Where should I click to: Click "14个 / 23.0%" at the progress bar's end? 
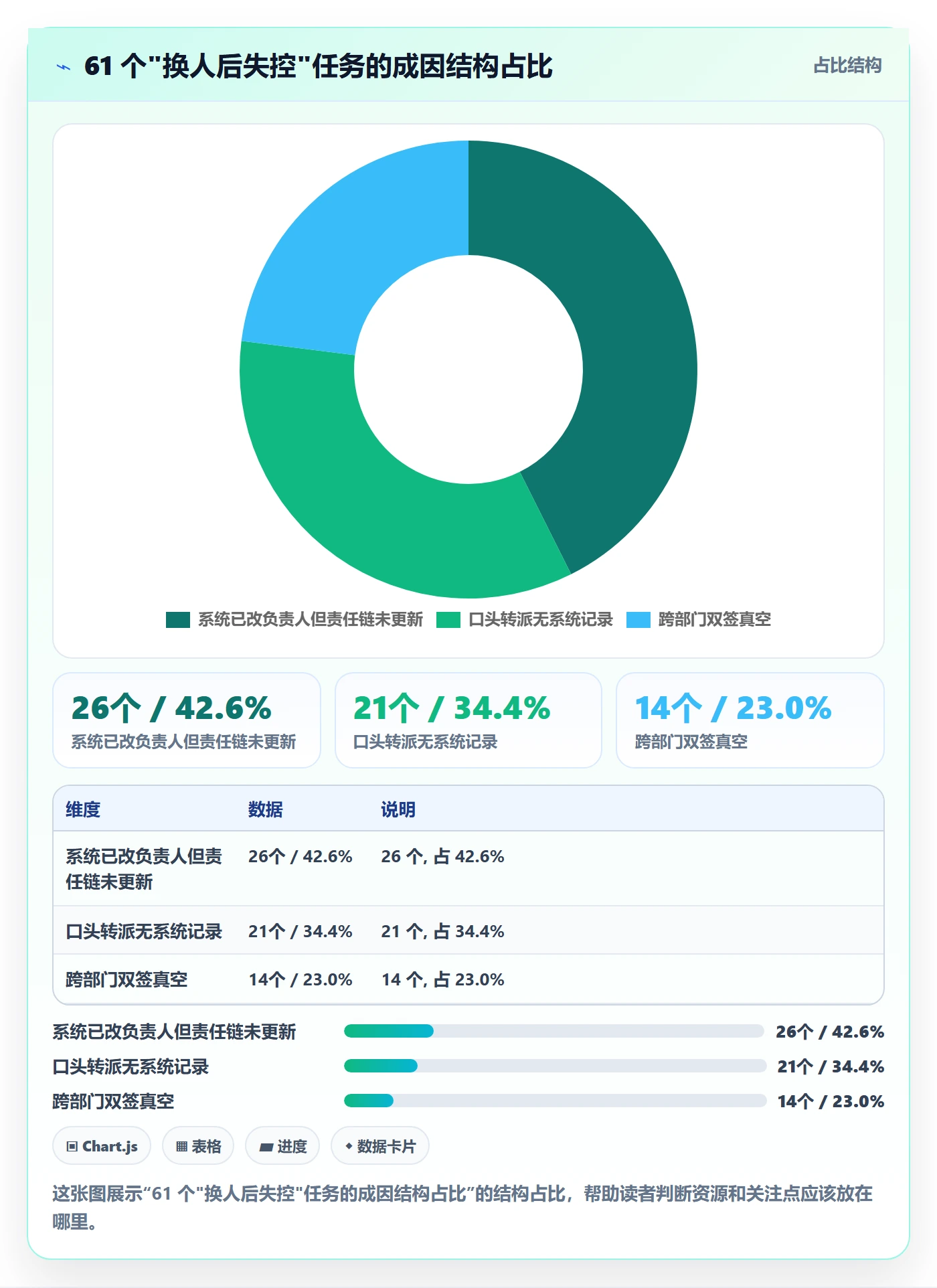point(831,1101)
